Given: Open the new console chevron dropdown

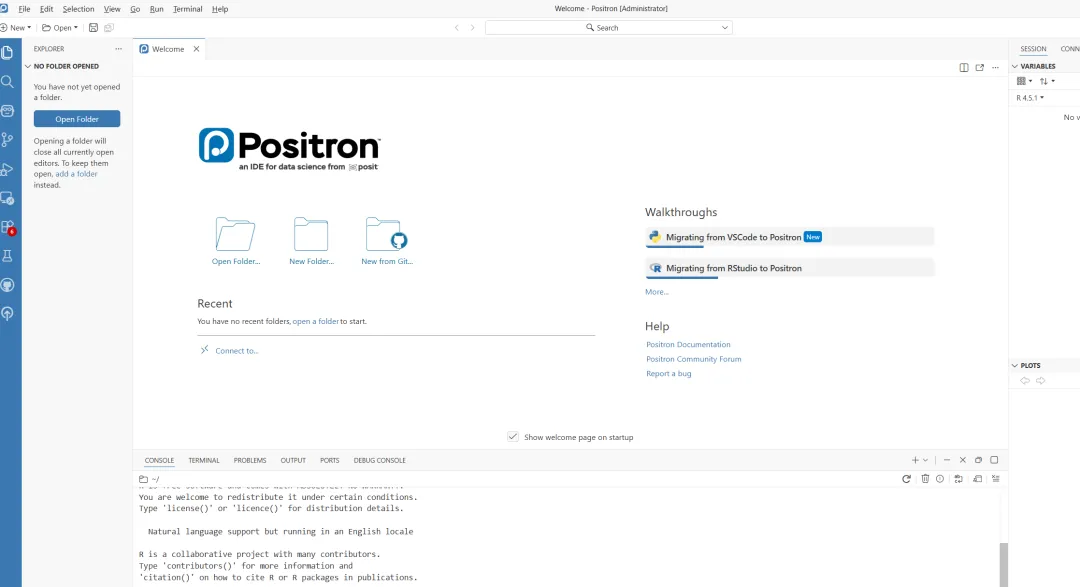Looking at the screenshot, I should pyautogui.click(x=925, y=460).
